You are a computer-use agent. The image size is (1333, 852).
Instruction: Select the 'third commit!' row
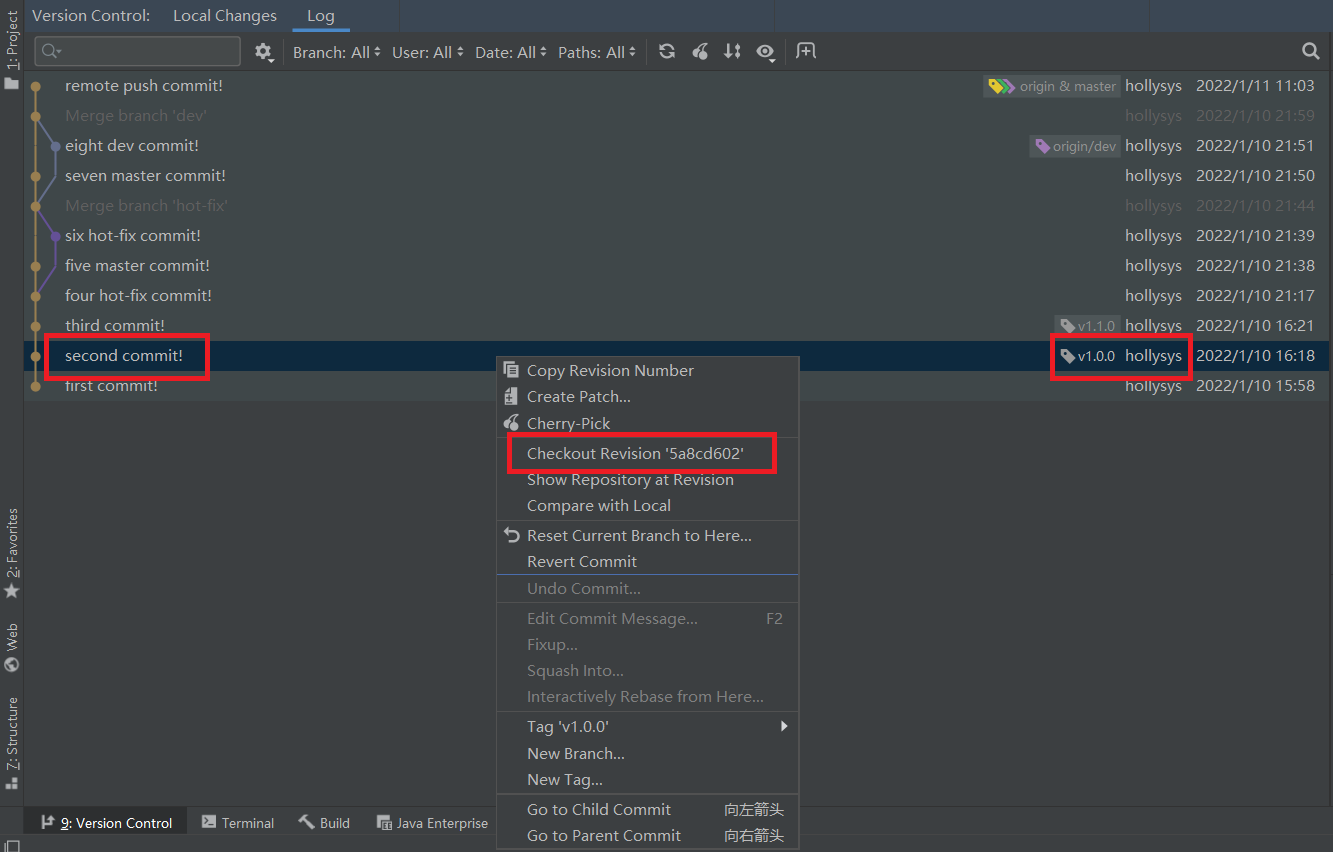pyautogui.click(x=678, y=326)
